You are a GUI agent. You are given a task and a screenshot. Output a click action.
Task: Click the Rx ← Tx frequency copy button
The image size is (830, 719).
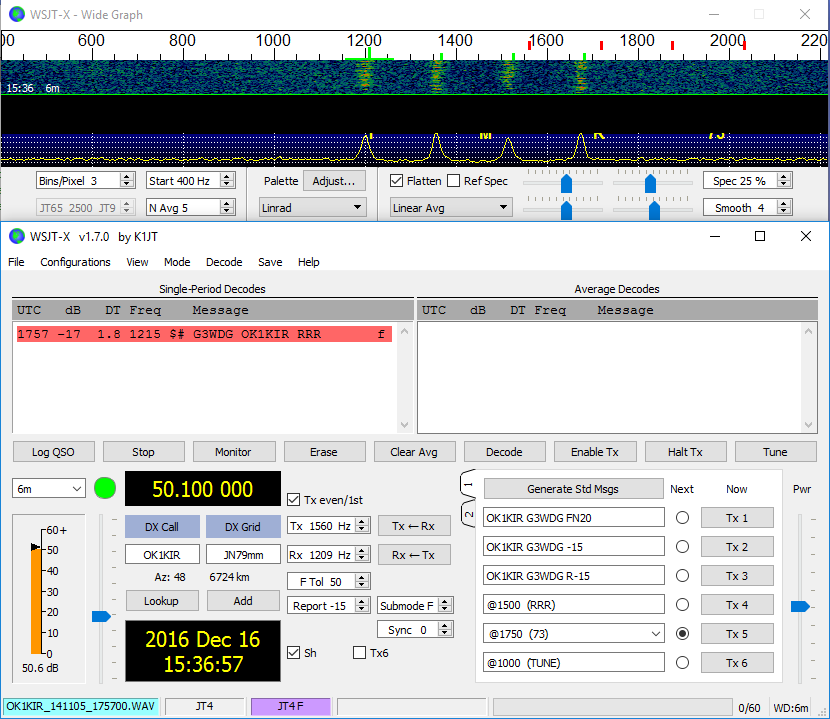[414, 554]
